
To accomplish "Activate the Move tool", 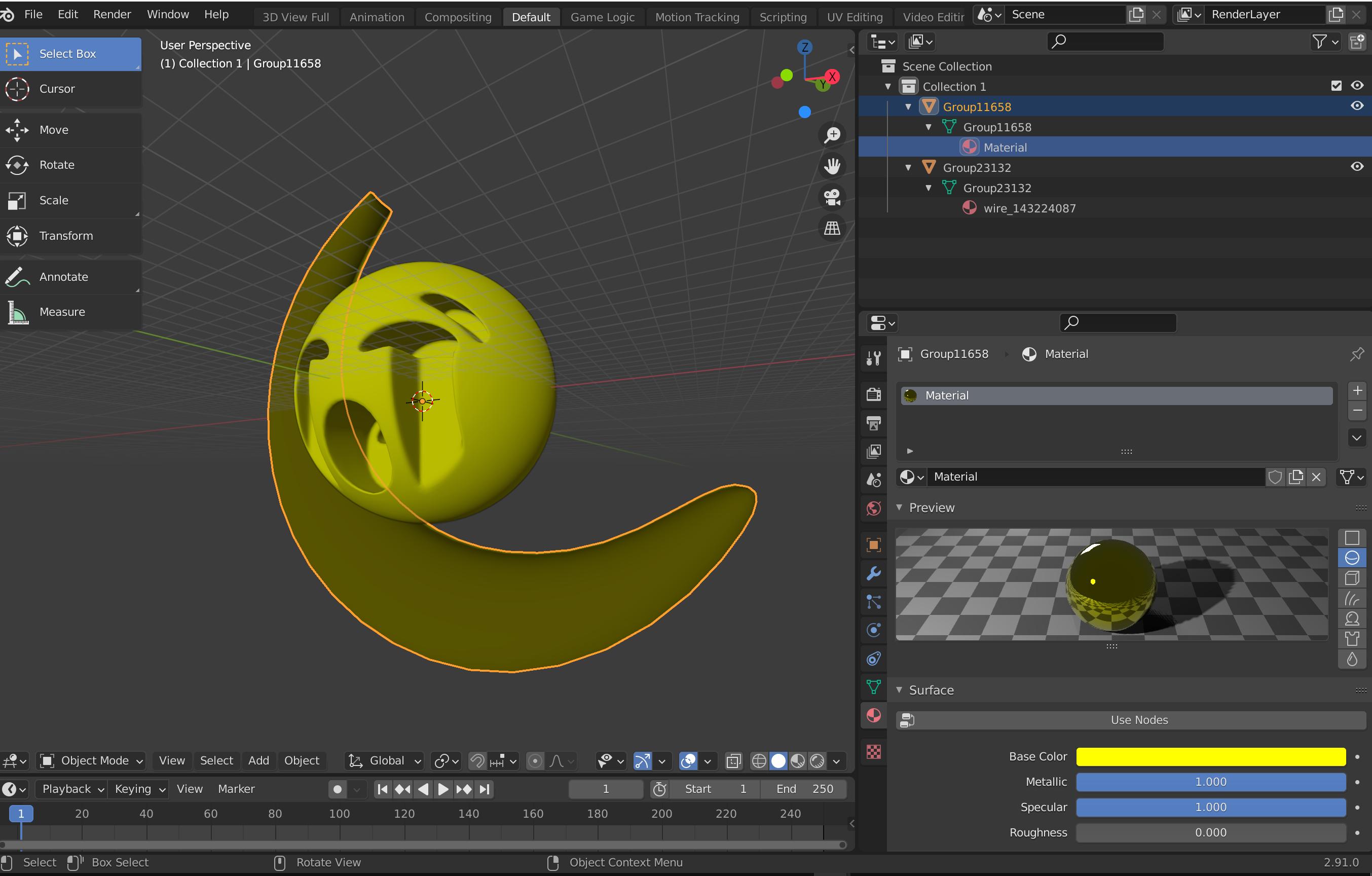I will point(70,130).
